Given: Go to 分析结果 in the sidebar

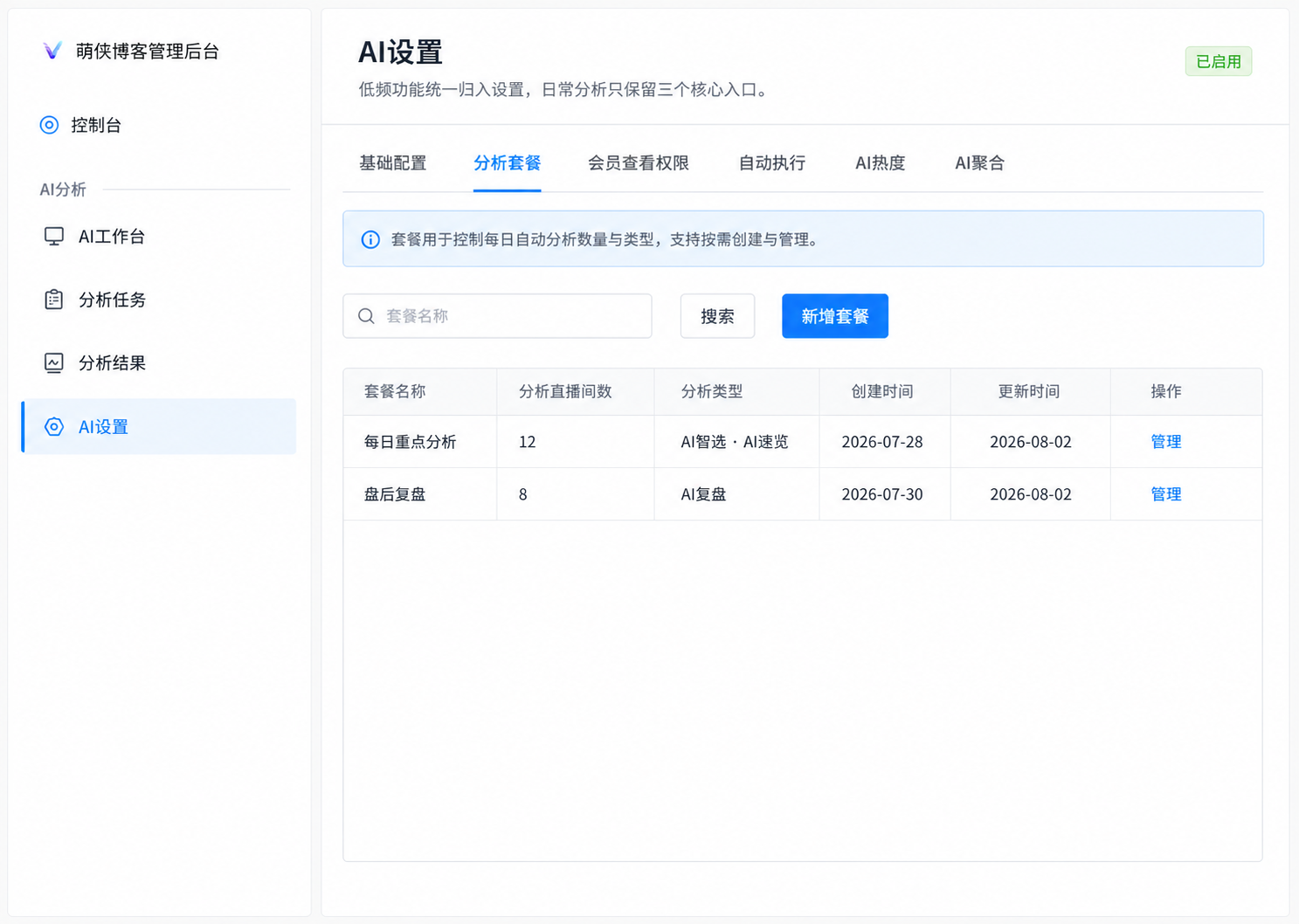Looking at the screenshot, I should pos(159,363).
